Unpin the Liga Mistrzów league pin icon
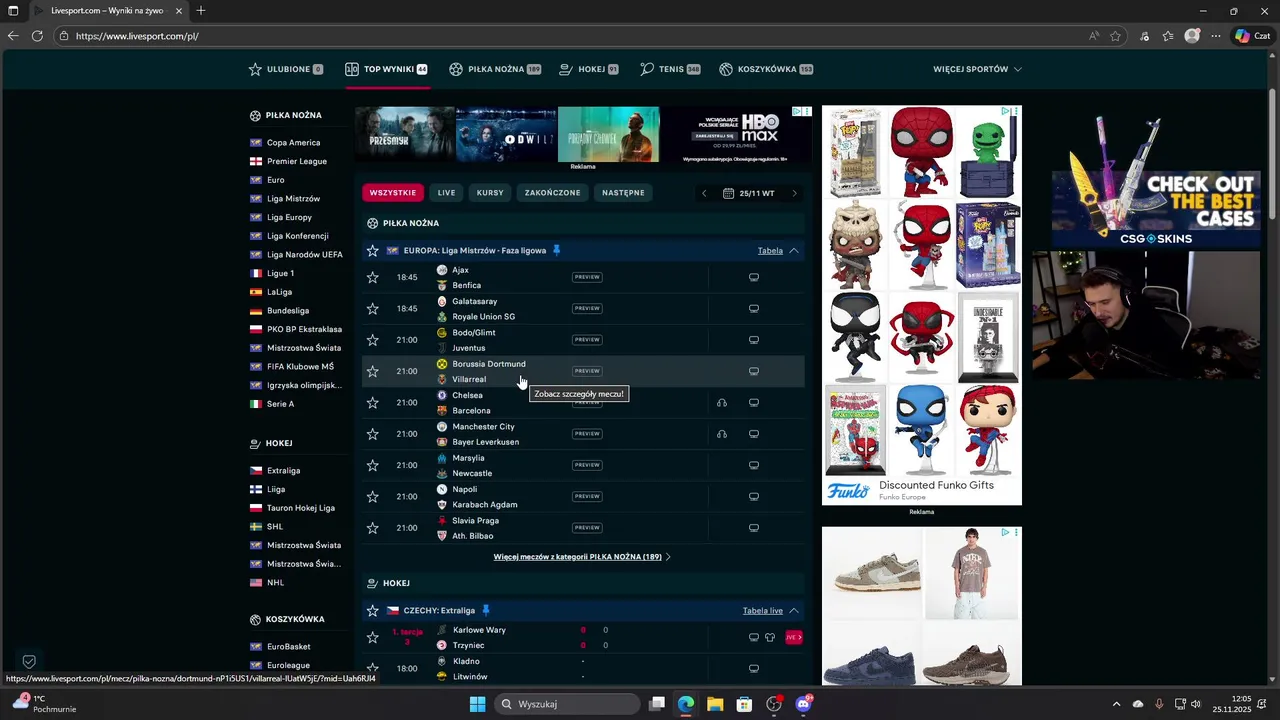This screenshot has width=1280, height=720. click(x=557, y=250)
